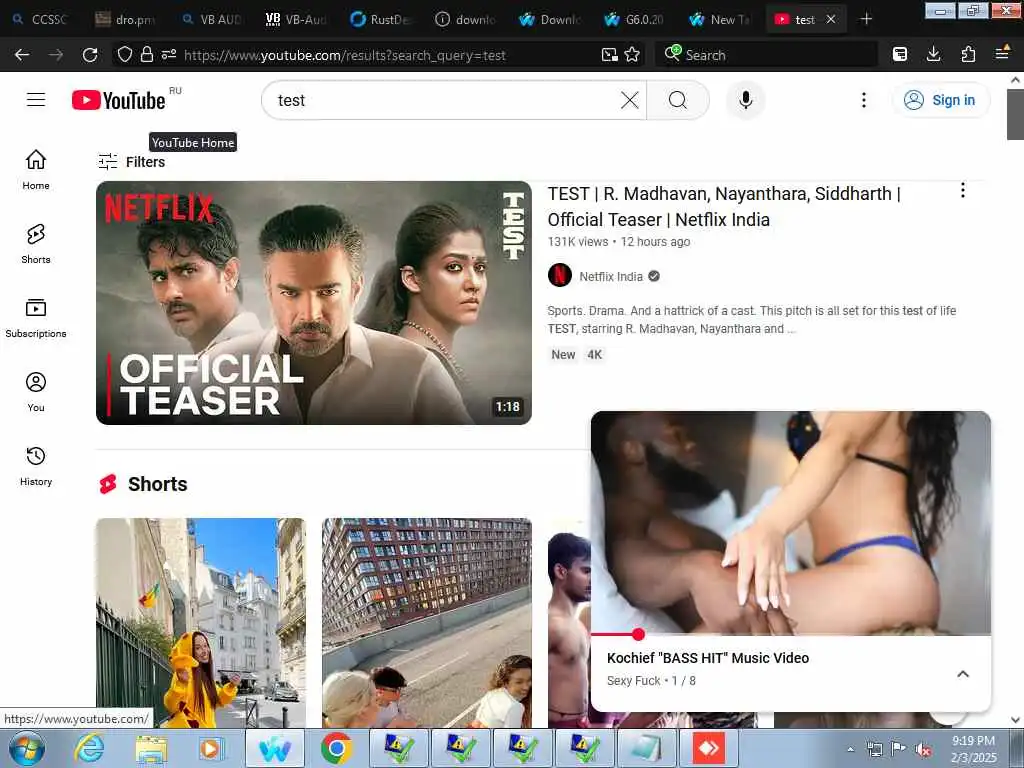Image resolution: width=1024 pixels, height=768 pixels.
Task: Show hidden system tray icons
Action: pos(850,750)
